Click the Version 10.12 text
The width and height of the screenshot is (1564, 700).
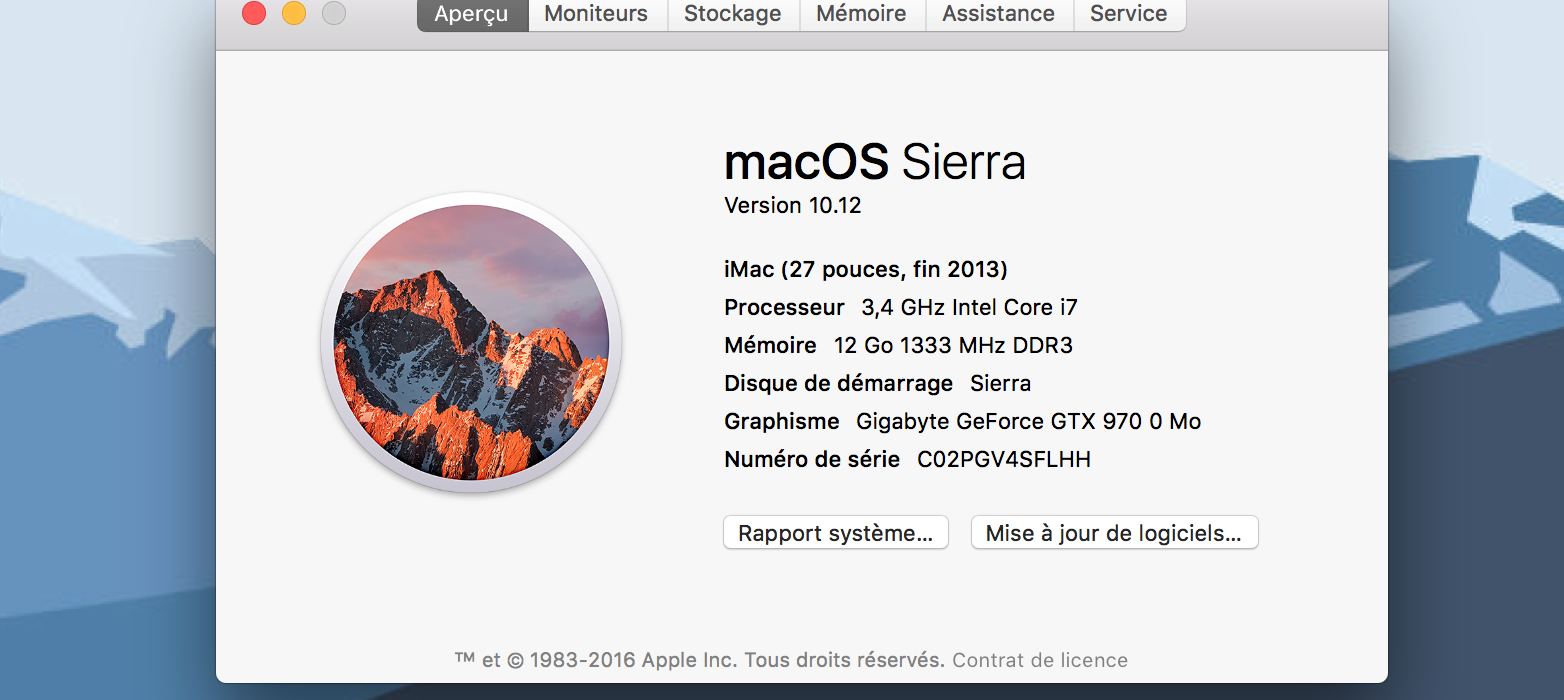pyautogui.click(x=793, y=206)
